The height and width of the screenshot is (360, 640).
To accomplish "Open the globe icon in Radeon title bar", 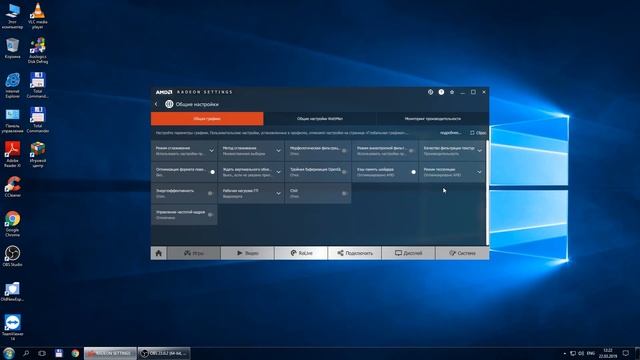I will pyautogui.click(x=430, y=92).
